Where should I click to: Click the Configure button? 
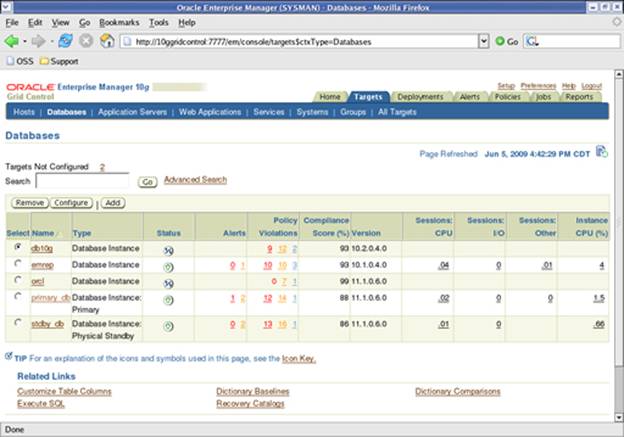[71, 203]
